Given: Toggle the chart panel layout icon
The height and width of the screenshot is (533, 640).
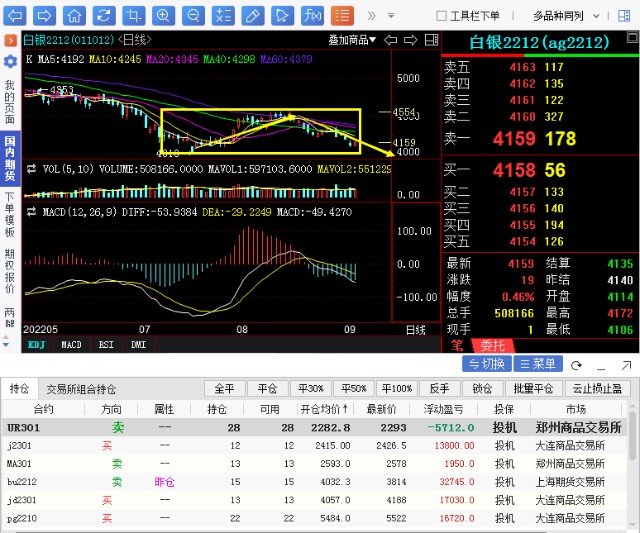Looking at the screenshot, I should point(431,40).
